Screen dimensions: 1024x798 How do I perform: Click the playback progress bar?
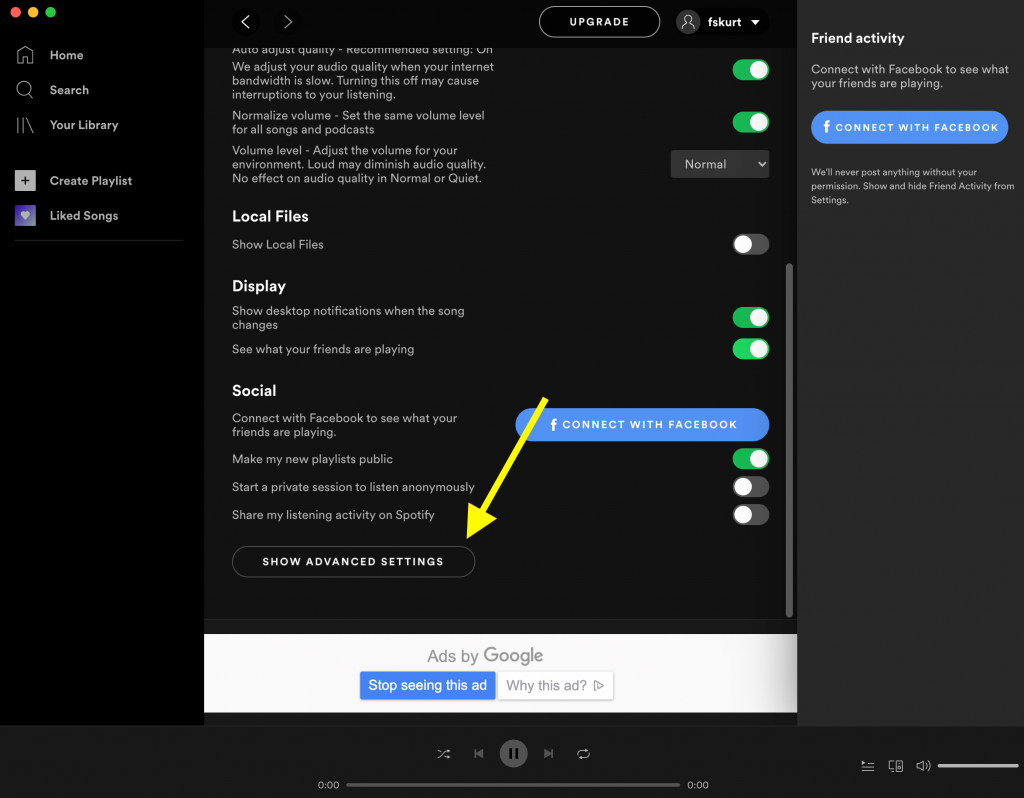[x=513, y=785]
